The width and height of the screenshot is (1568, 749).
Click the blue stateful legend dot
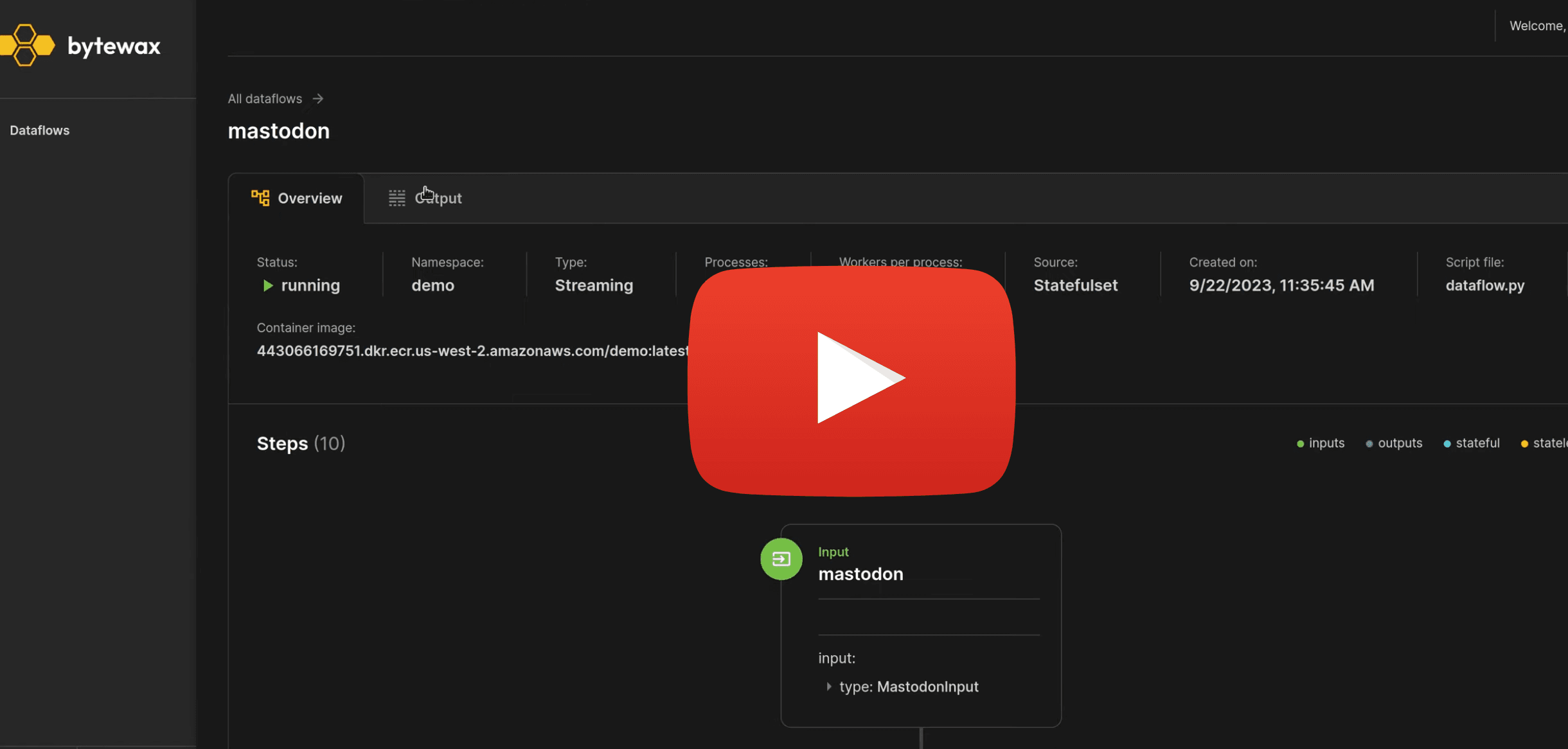(x=1447, y=444)
